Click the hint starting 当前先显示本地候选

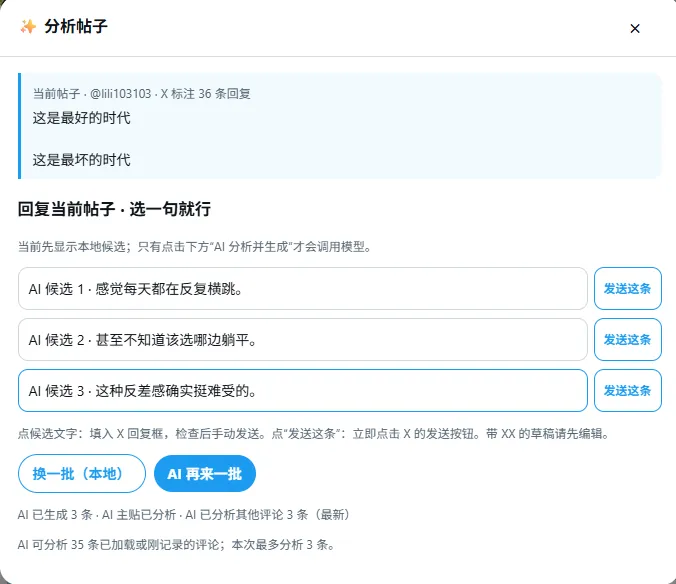click(194, 247)
